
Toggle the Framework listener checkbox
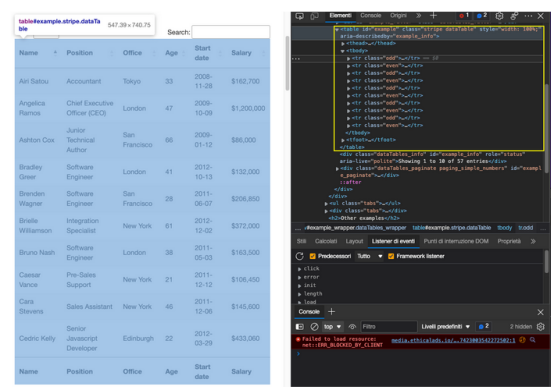(391, 256)
